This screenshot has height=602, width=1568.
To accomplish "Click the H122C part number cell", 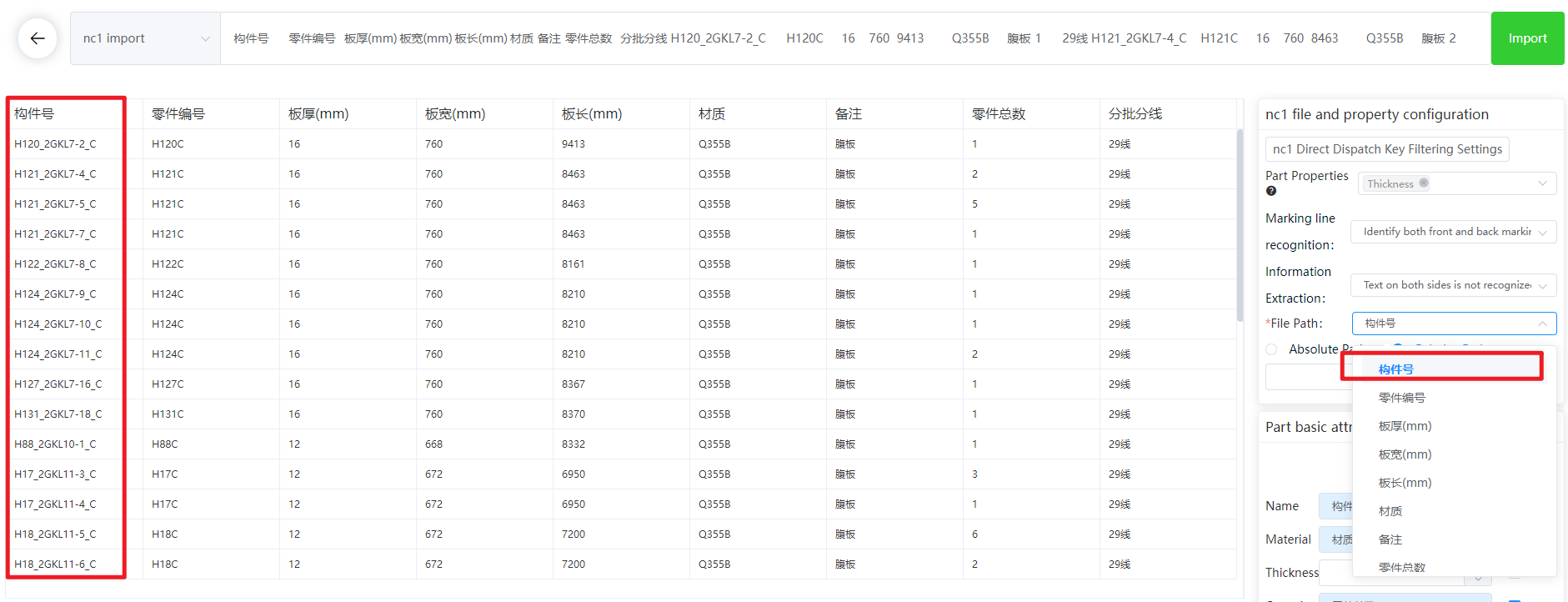I will [x=211, y=264].
